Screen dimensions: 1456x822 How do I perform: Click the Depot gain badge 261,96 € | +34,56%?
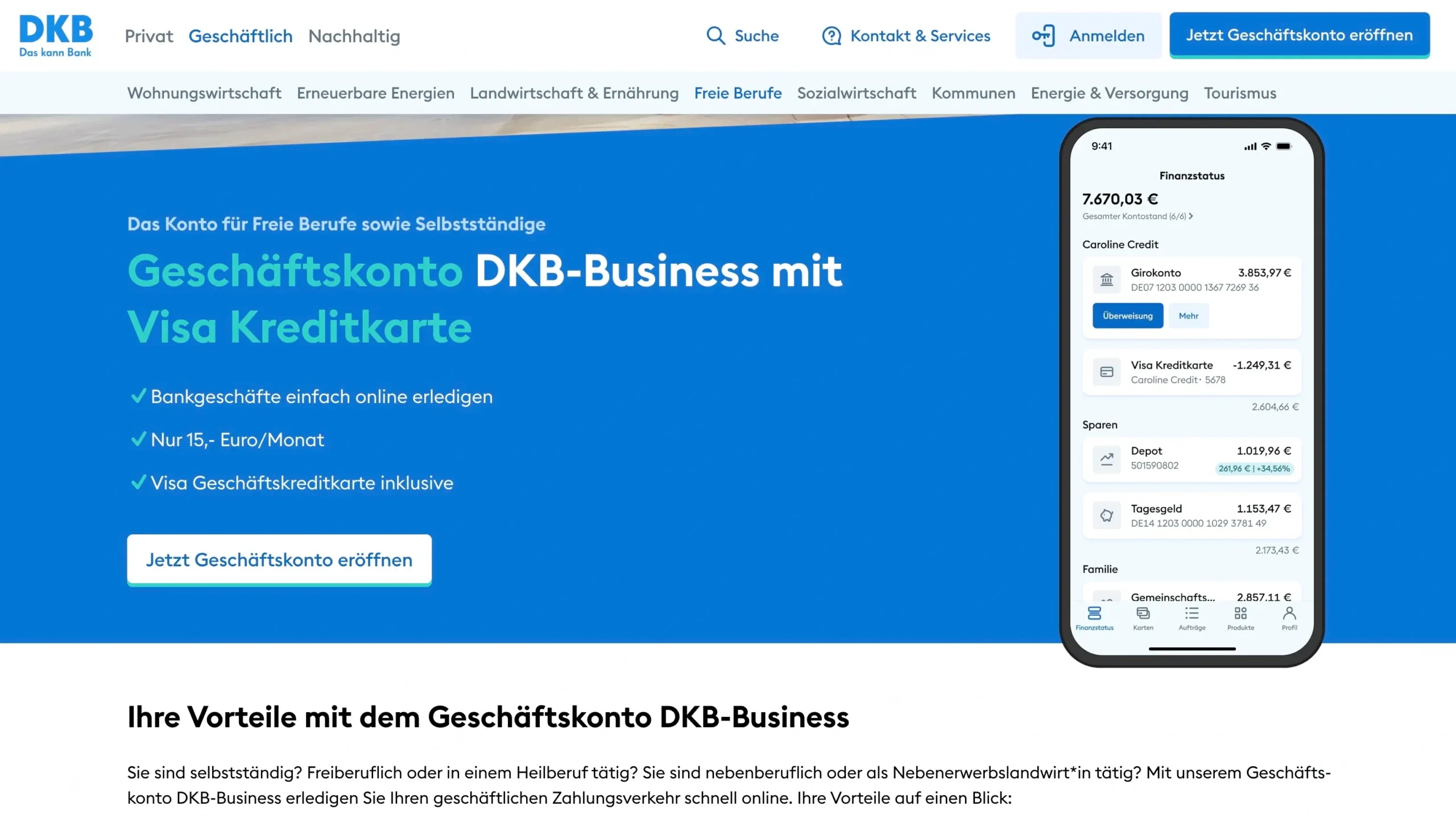1254,468
